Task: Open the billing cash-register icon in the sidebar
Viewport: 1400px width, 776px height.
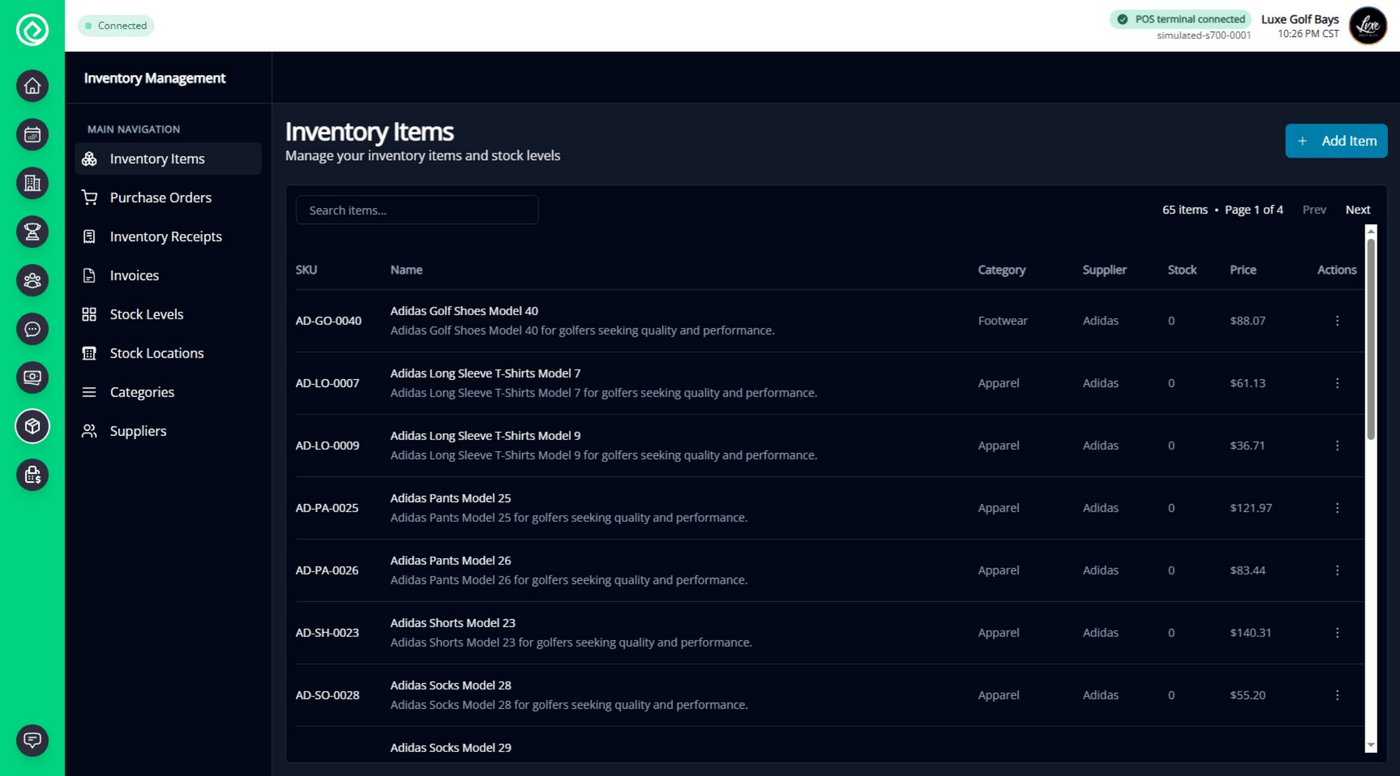Action: (33, 475)
